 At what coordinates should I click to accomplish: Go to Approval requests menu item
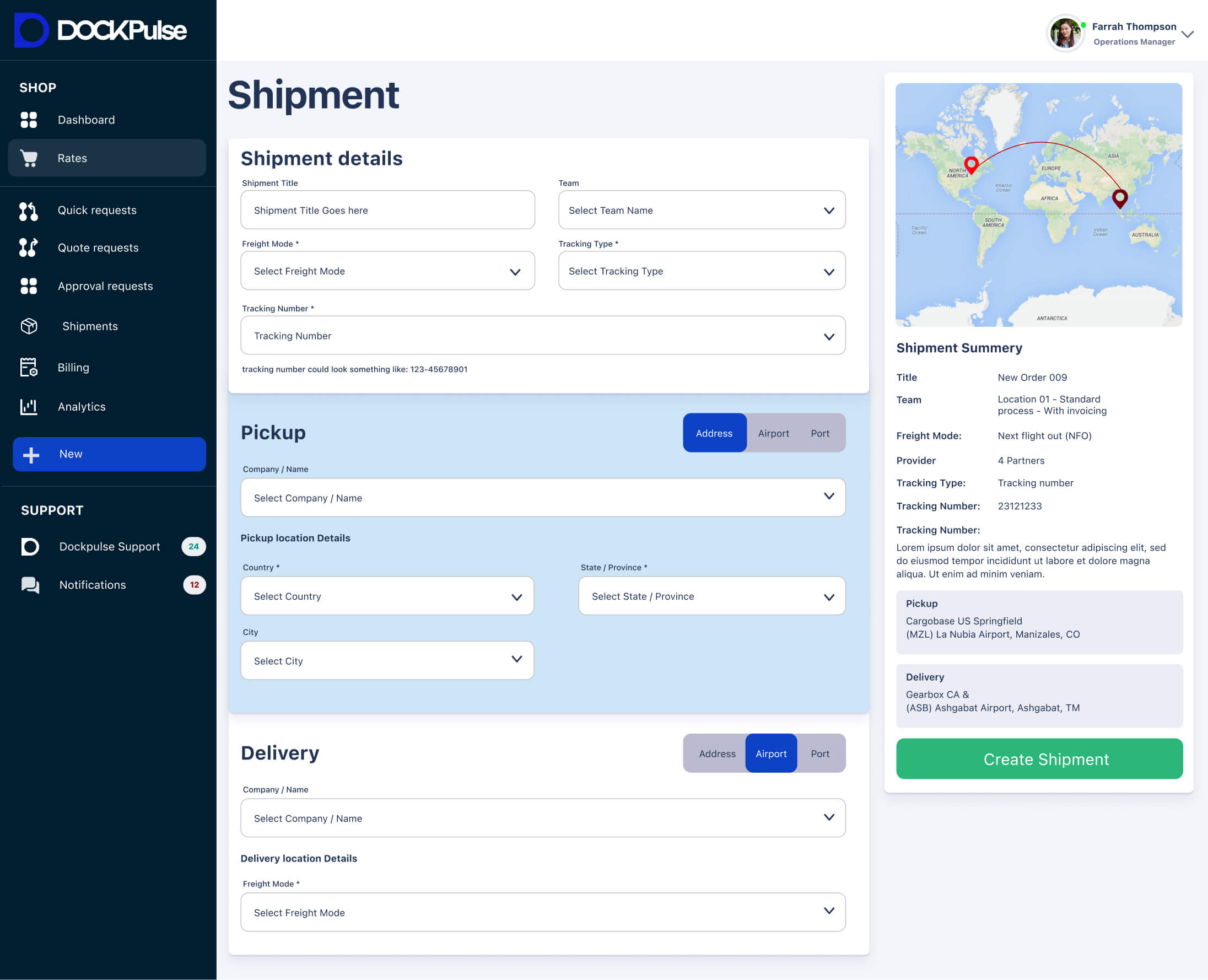point(105,286)
